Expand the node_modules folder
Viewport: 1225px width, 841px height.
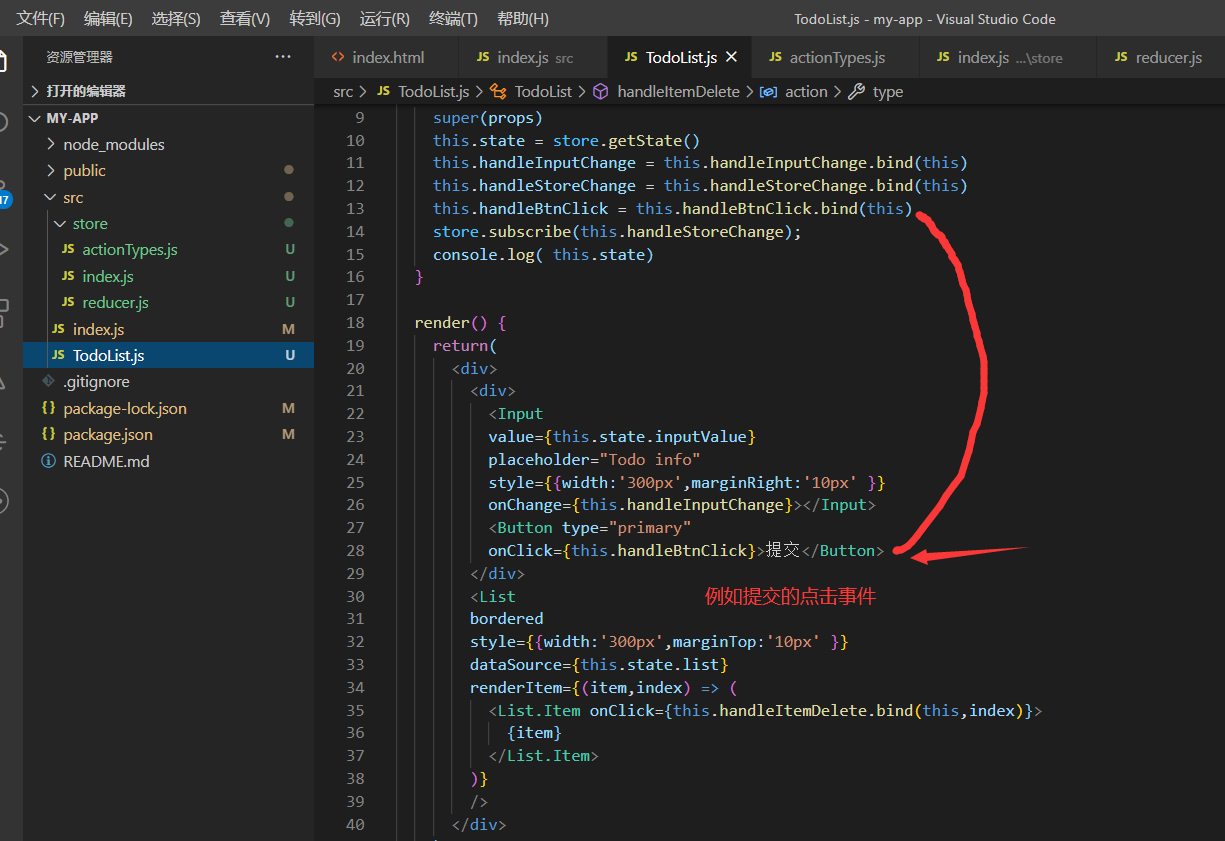168,144
